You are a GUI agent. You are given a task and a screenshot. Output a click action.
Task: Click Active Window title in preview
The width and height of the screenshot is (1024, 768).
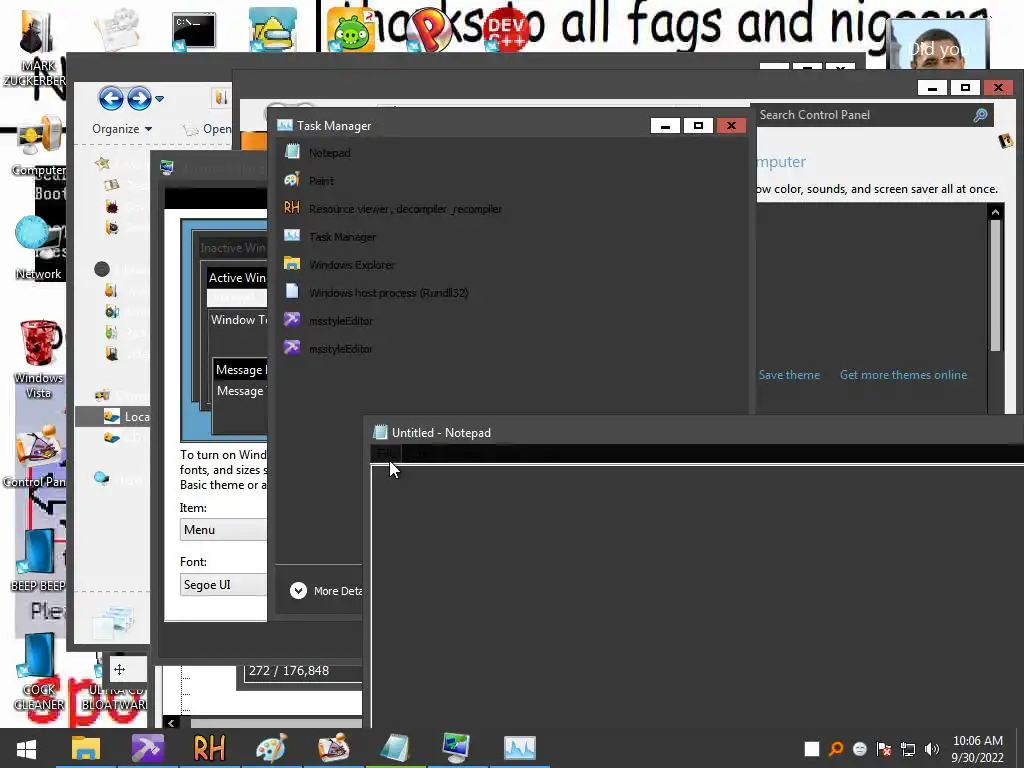coord(236,278)
